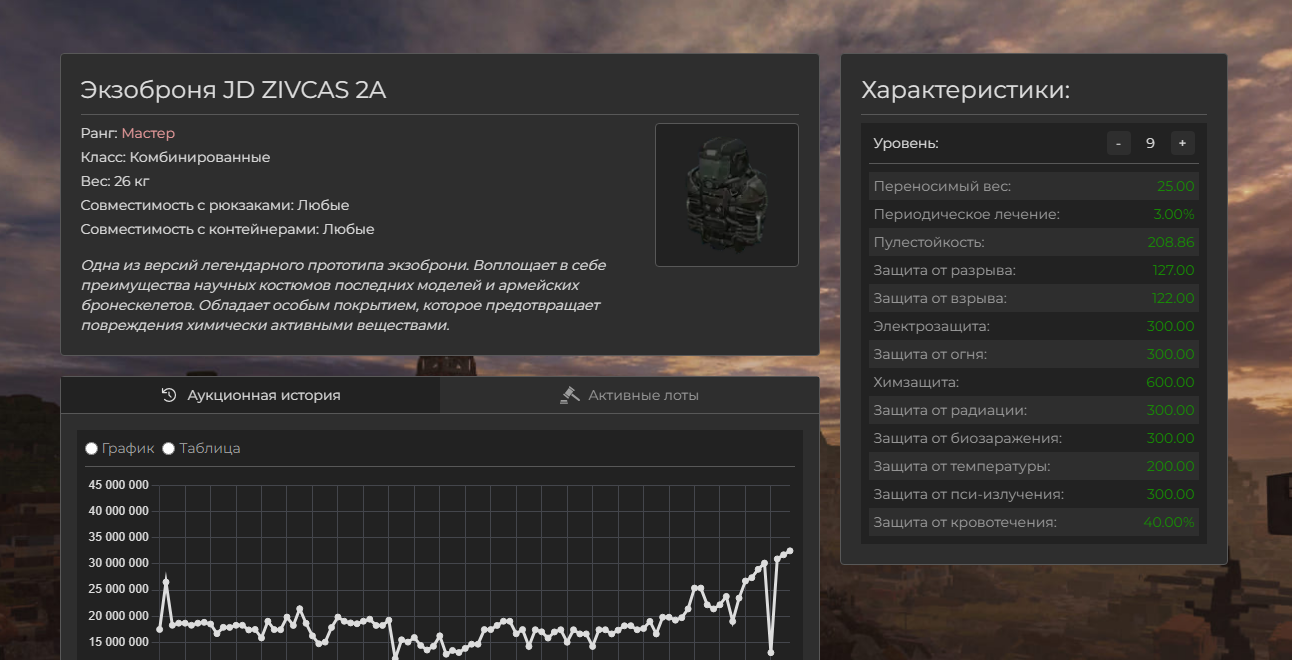The width and height of the screenshot is (1292, 660).
Task: Click the Защита от огня: label
Action: [x=930, y=354]
